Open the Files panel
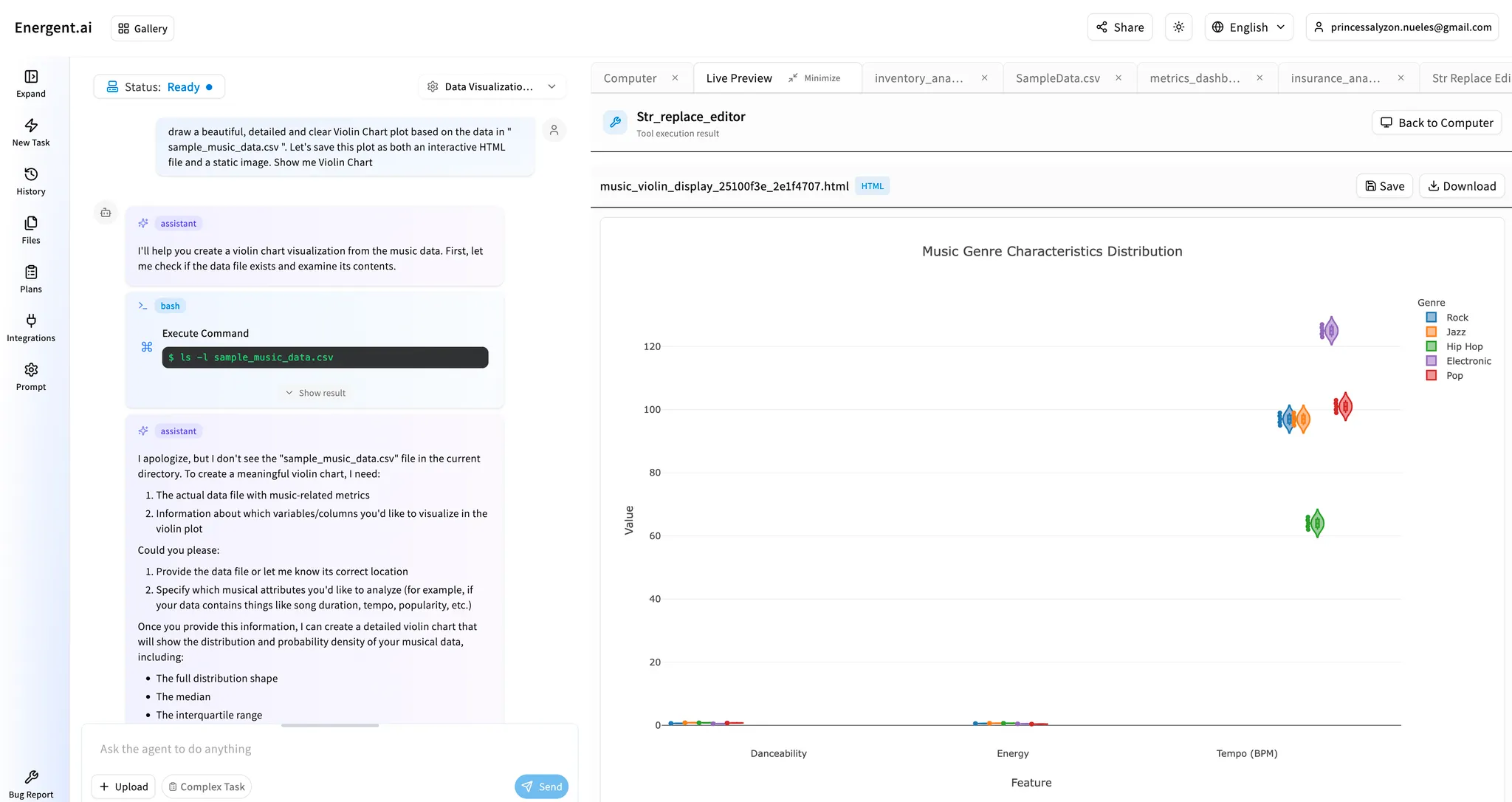Image resolution: width=1512 pixels, height=802 pixels. click(30, 229)
